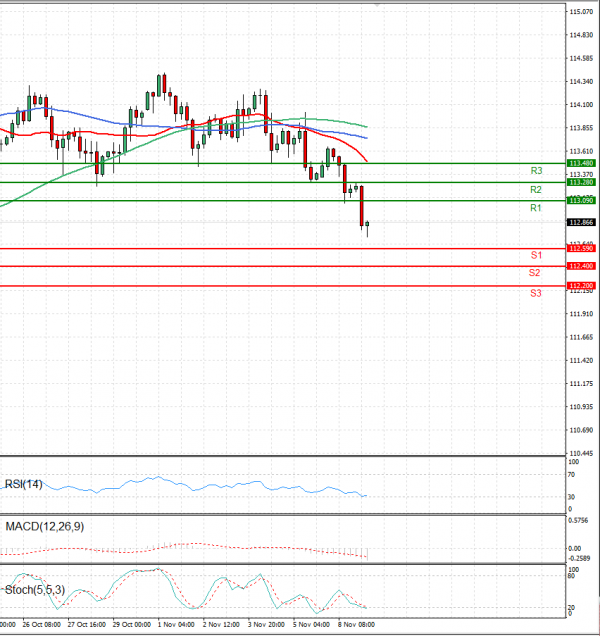Screen dimensions: 600x636
Task: Click the MACD(12,26,9) indicator label
Action: click(45, 526)
